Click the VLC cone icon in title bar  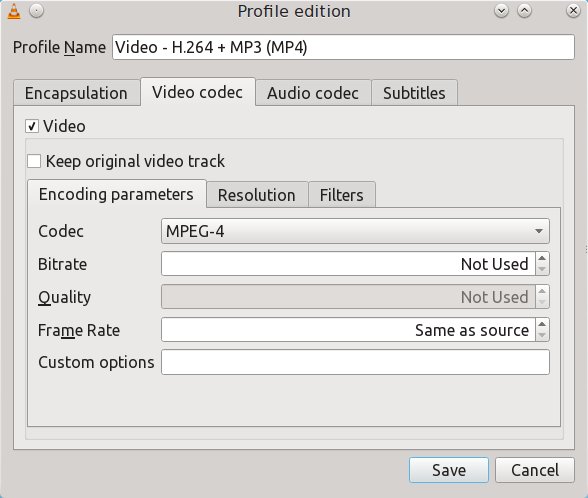(x=14, y=11)
